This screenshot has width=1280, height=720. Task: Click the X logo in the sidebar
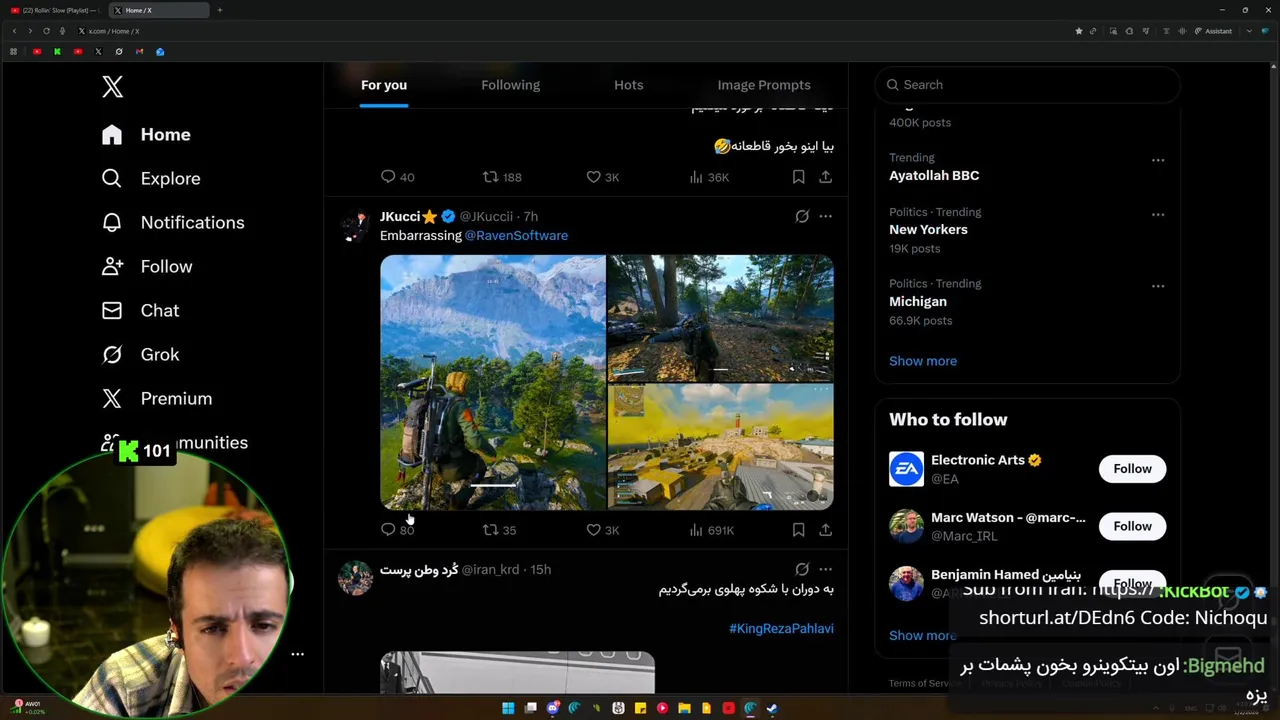[112, 87]
